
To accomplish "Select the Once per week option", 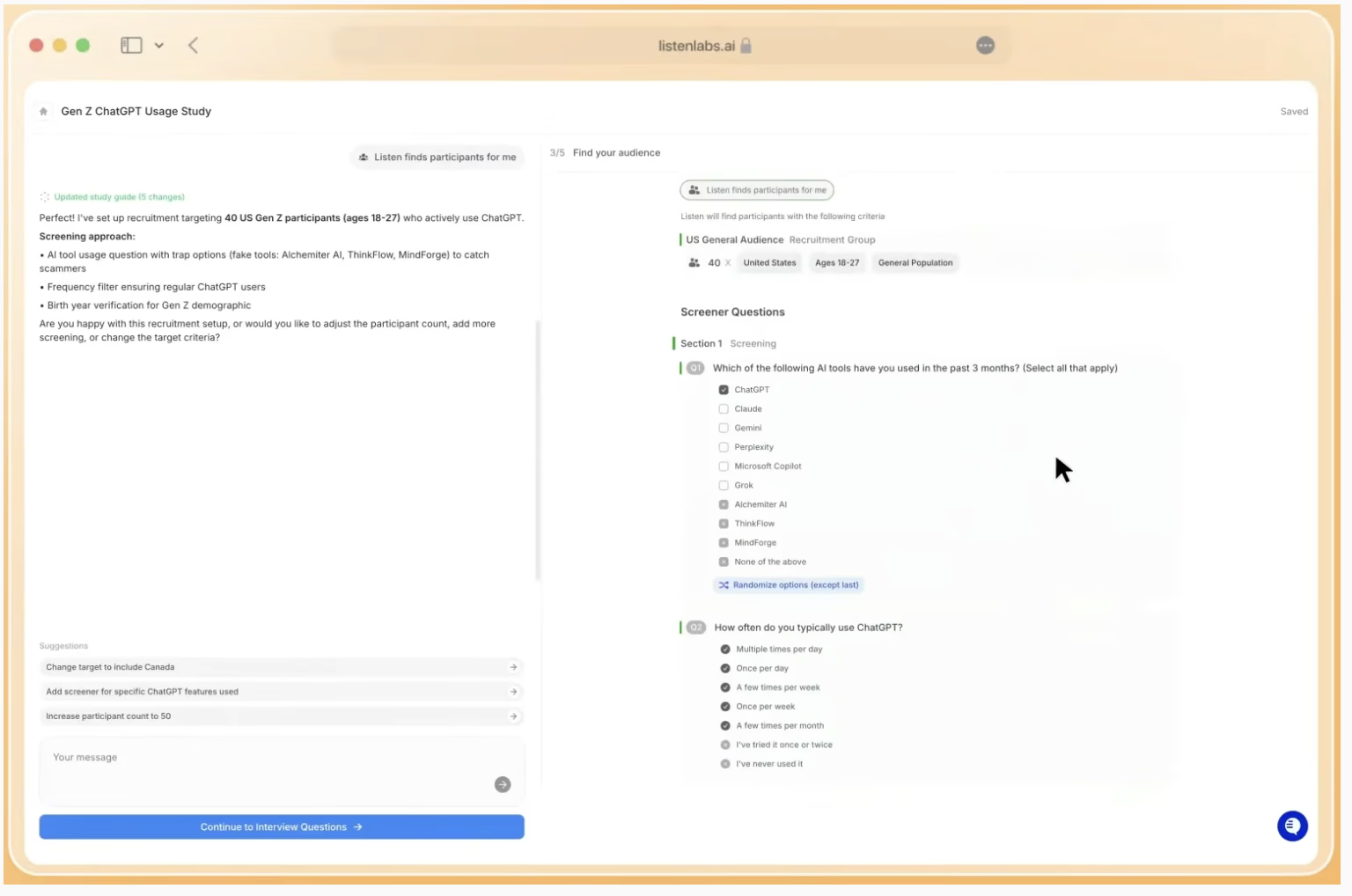I will (x=725, y=707).
